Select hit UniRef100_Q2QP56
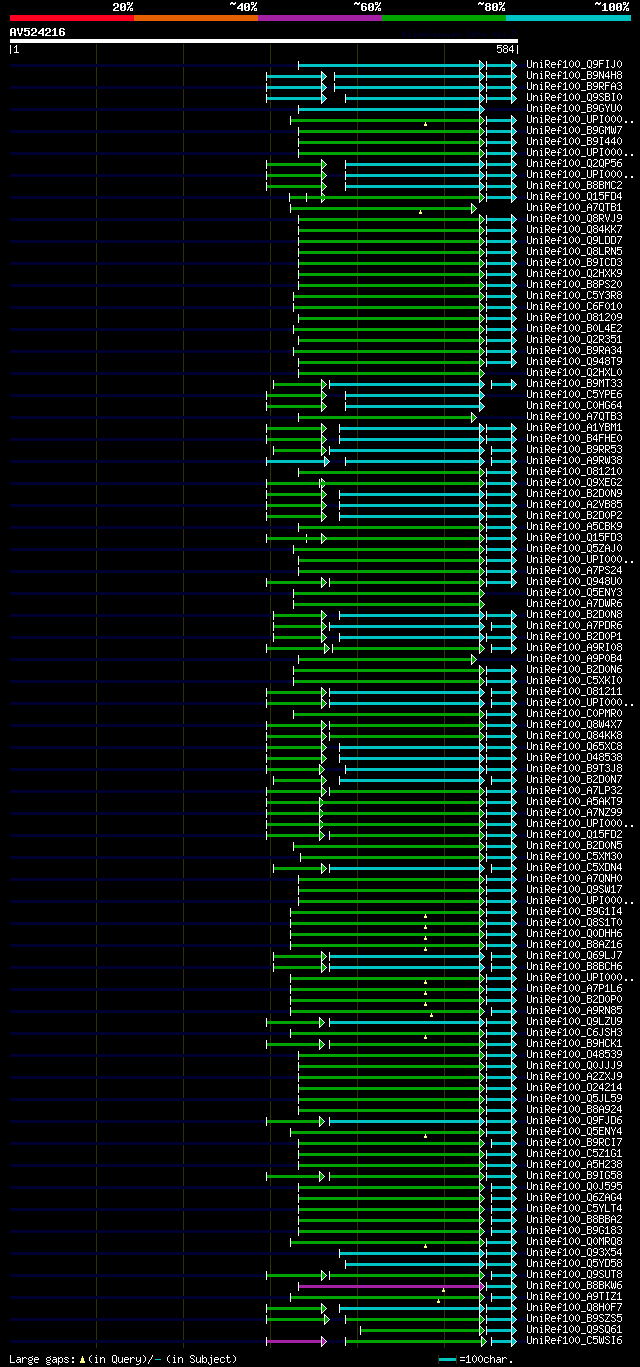Image resolution: width=640 pixels, height=1367 pixels. 573,163
